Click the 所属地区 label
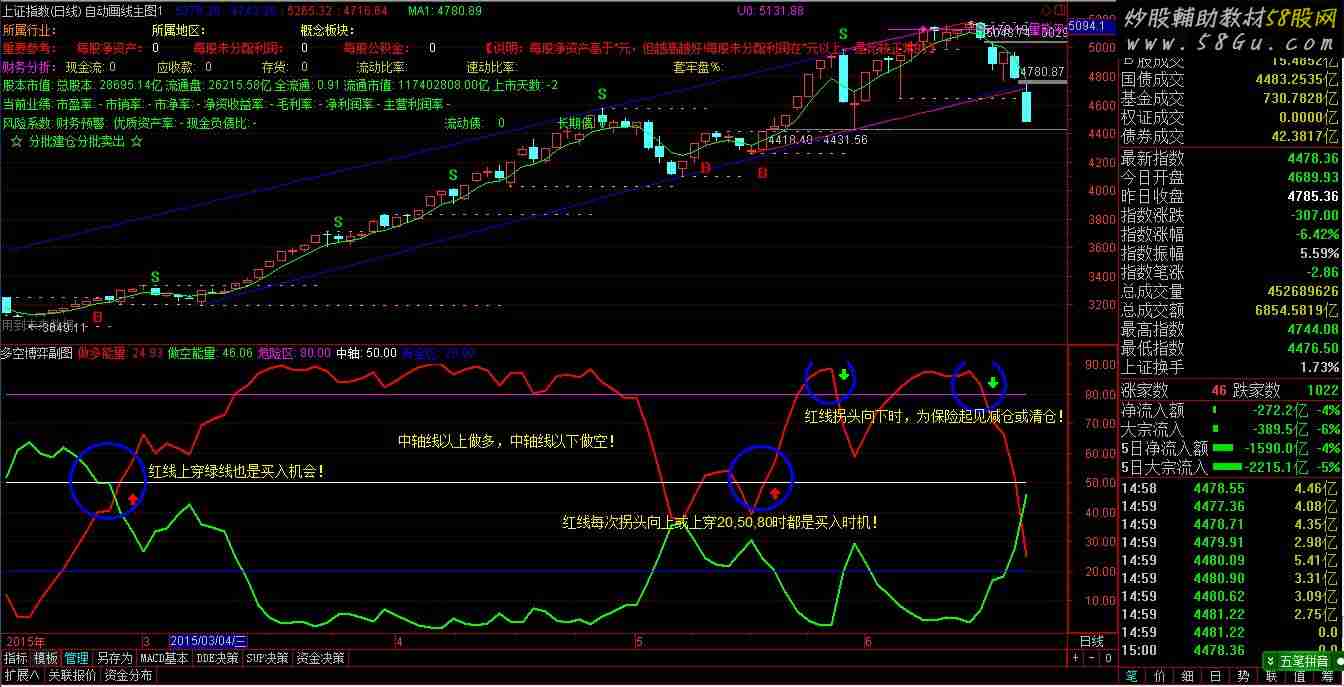This screenshot has width=1344, height=687. point(176,30)
